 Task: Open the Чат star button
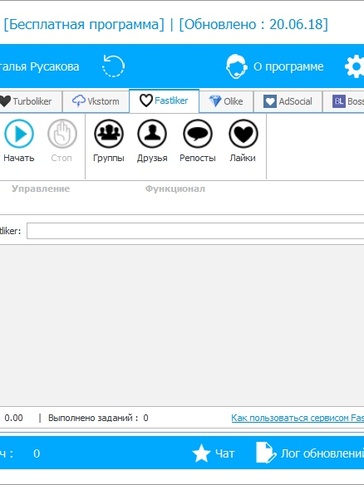[x=214, y=454]
